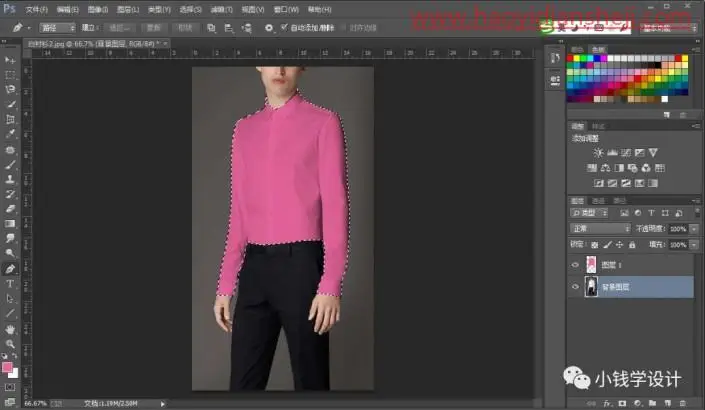Select the Move tool
Screen dimensions: 705x410
pyautogui.click(x=10, y=60)
